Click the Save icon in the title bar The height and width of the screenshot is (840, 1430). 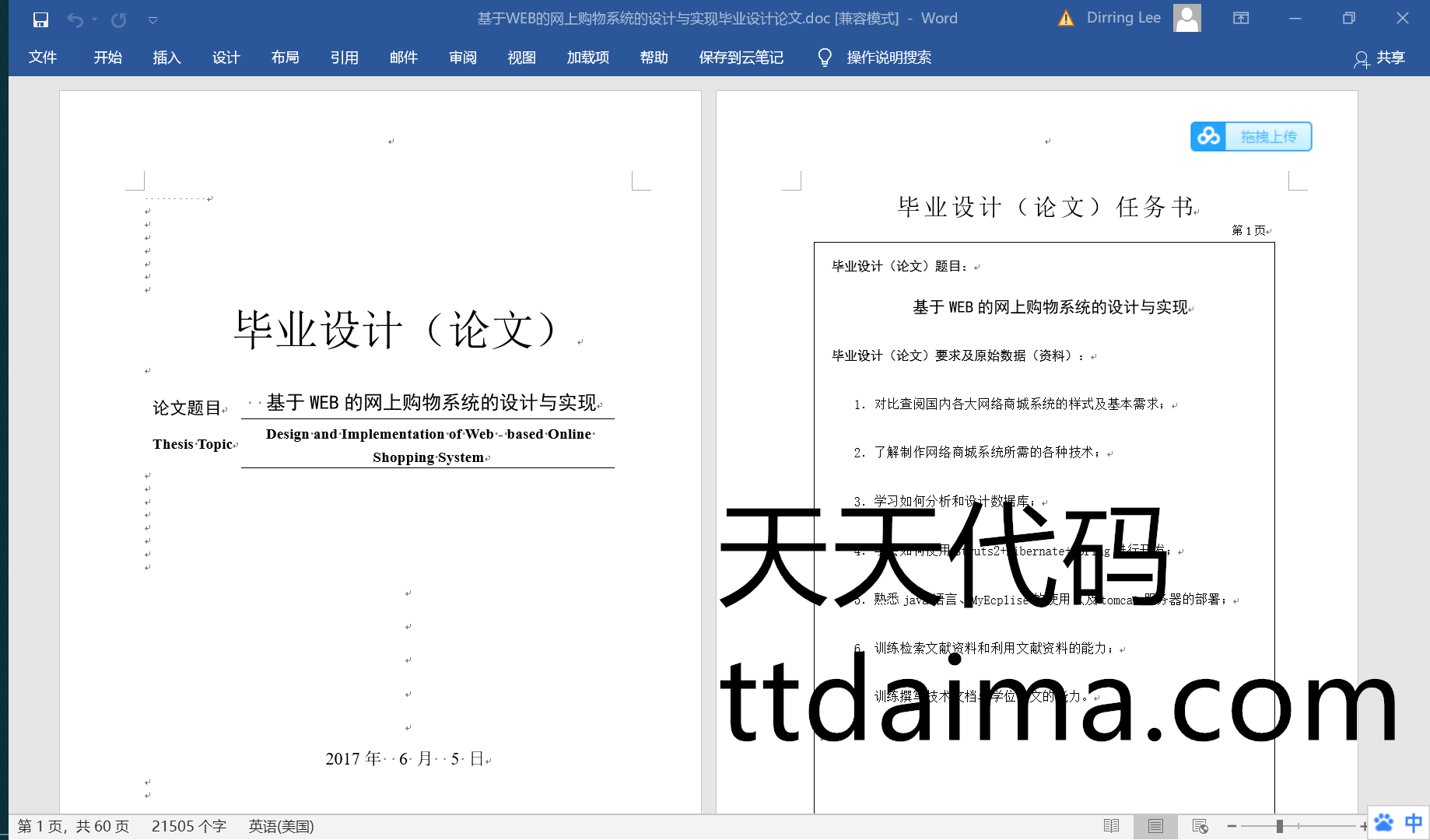click(40, 19)
